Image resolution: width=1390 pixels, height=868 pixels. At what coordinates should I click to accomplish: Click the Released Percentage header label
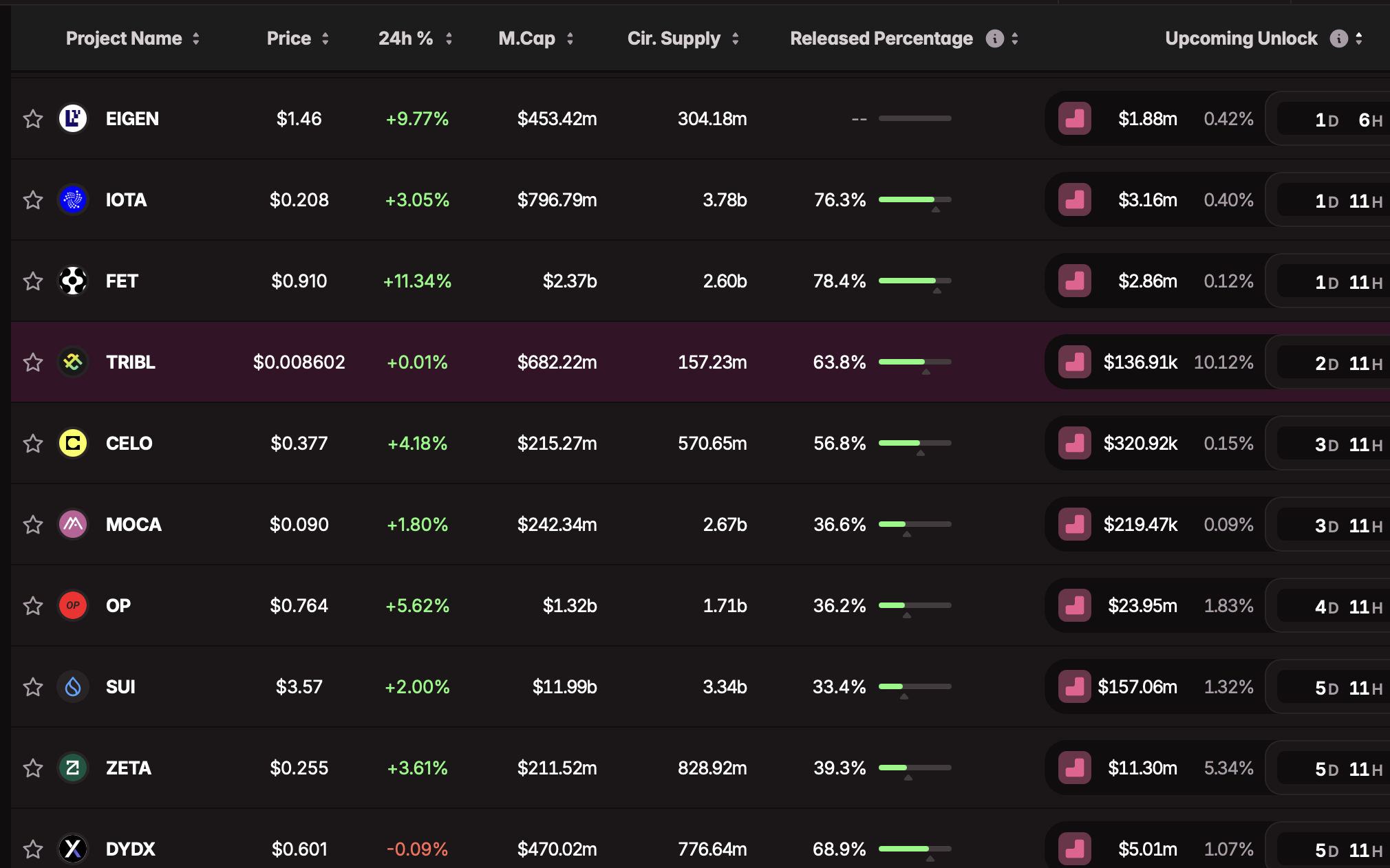[x=881, y=39]
